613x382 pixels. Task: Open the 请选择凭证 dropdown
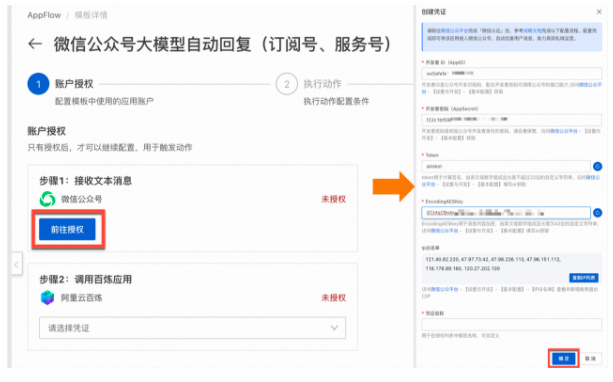tap(192, 328)
